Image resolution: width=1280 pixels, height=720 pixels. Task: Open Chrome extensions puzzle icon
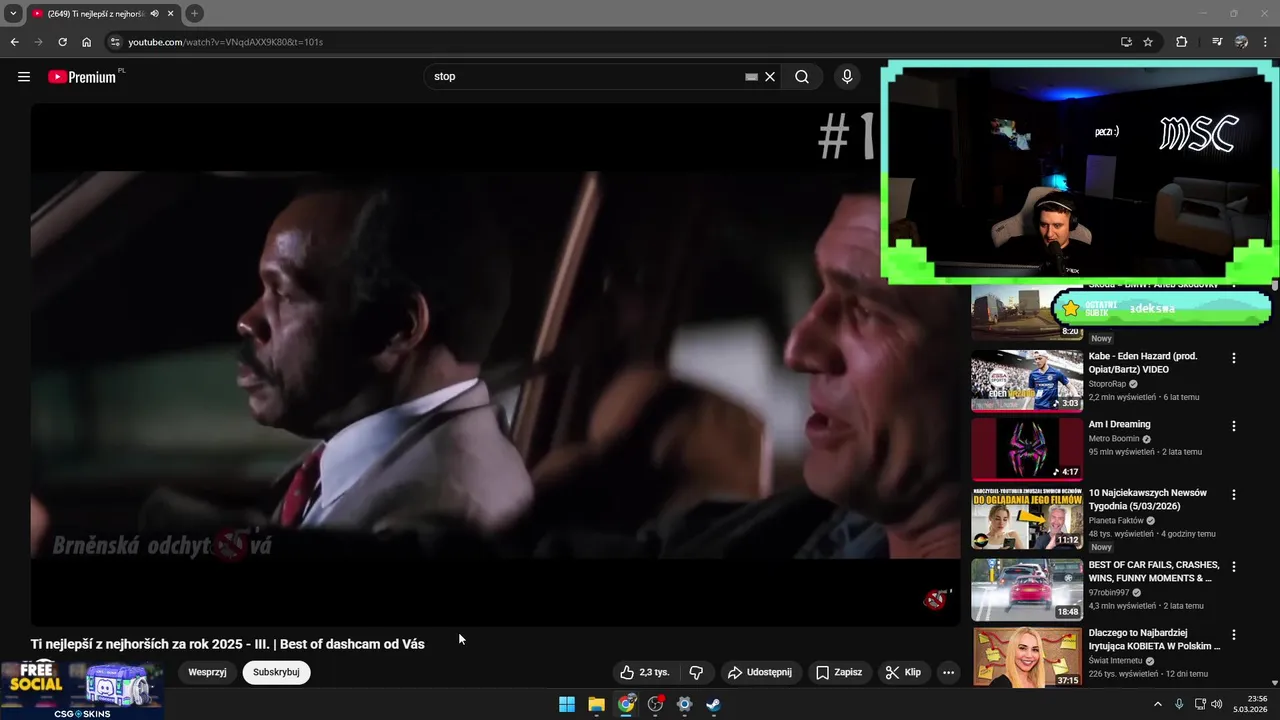[1182, 42]
